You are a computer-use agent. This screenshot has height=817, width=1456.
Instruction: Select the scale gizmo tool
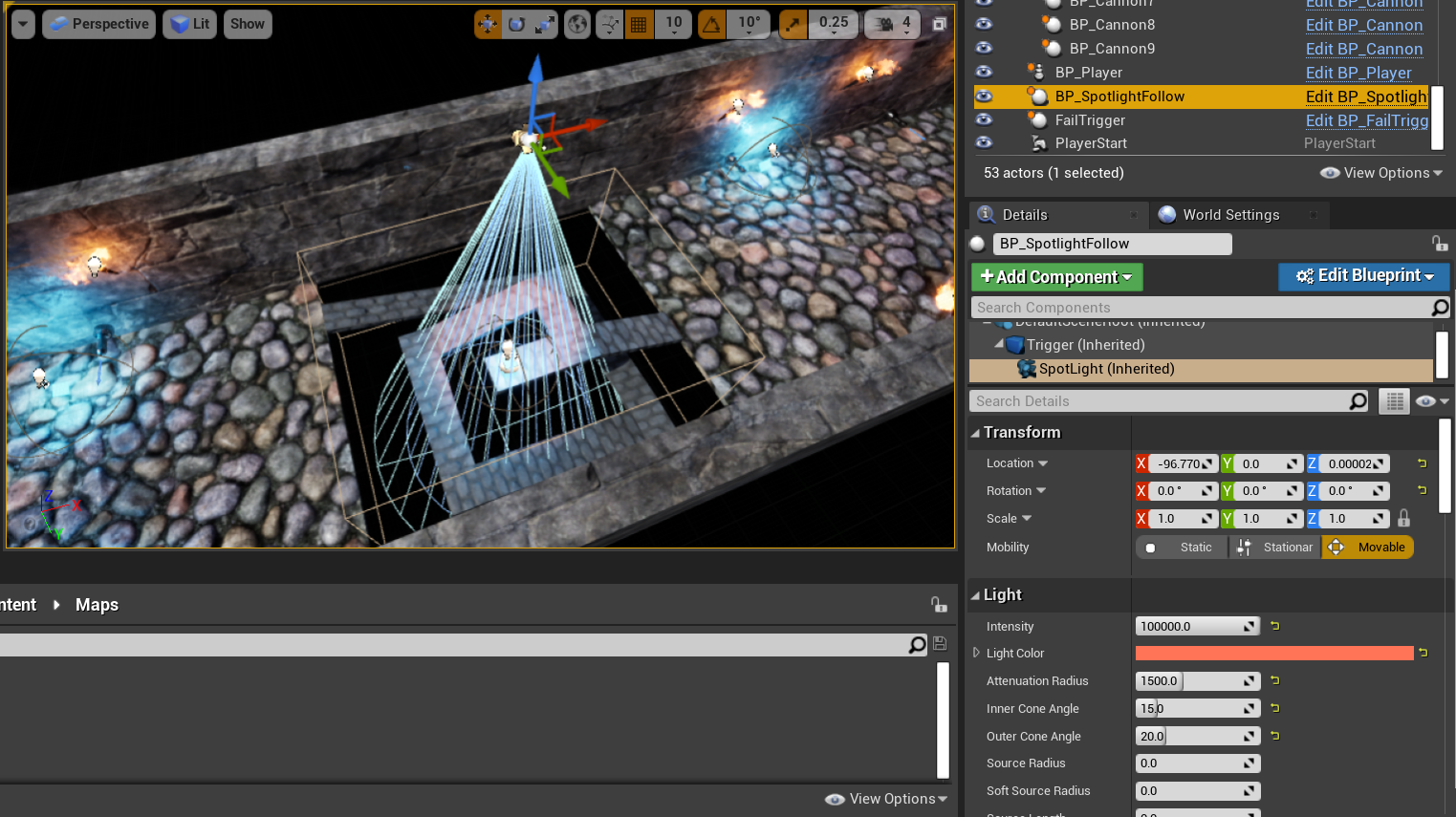click(545, 24)
